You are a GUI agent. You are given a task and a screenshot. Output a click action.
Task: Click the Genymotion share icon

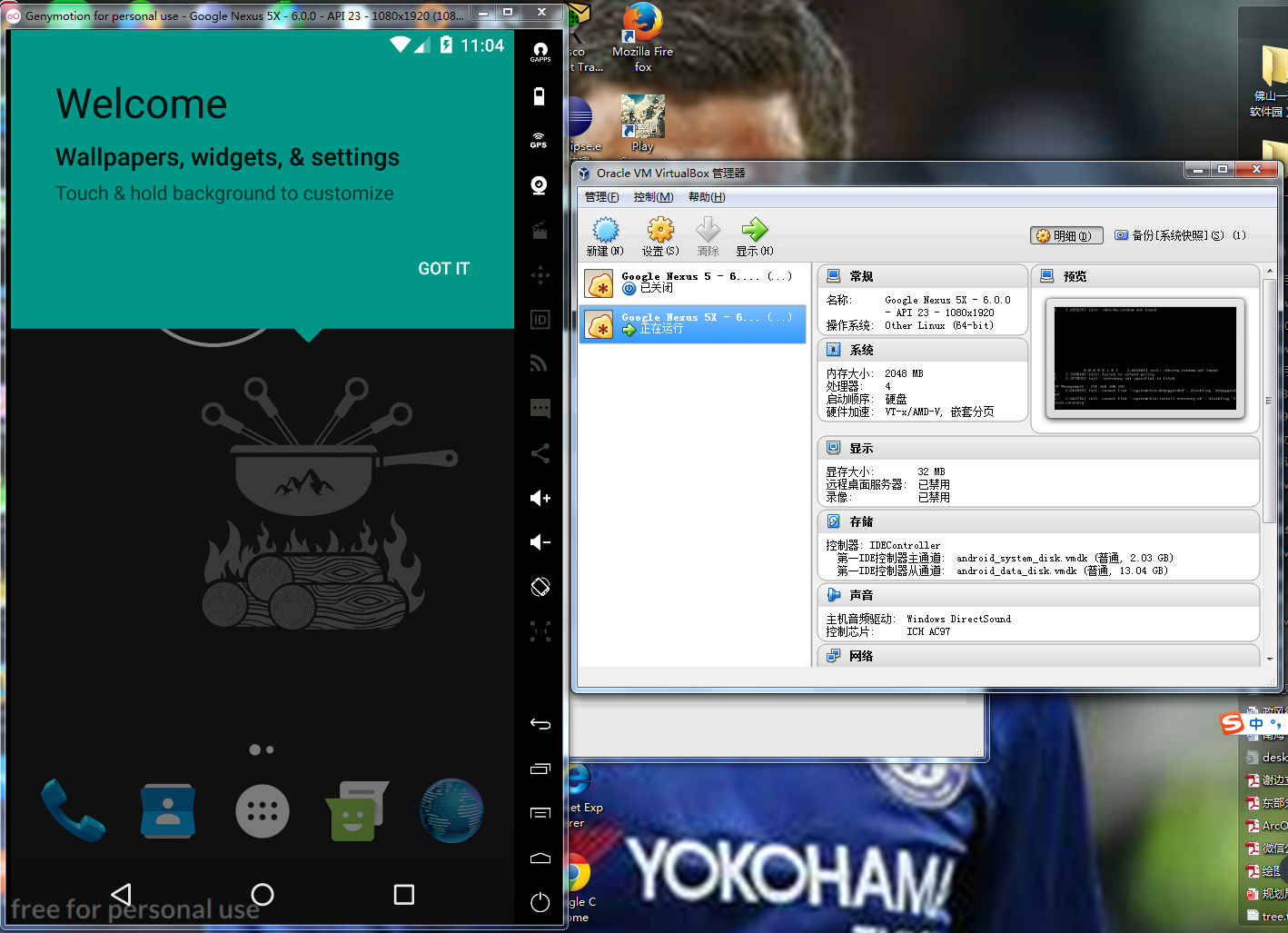coord(540,453)
